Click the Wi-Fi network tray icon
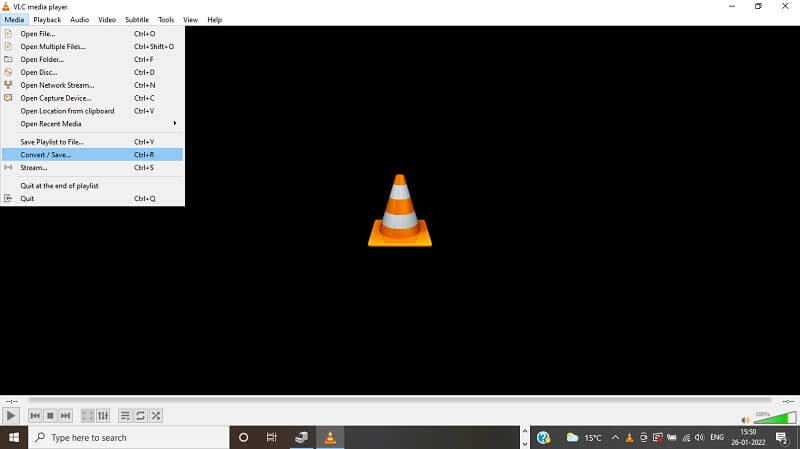The image size is (800, 449). (x=686, y=438)
